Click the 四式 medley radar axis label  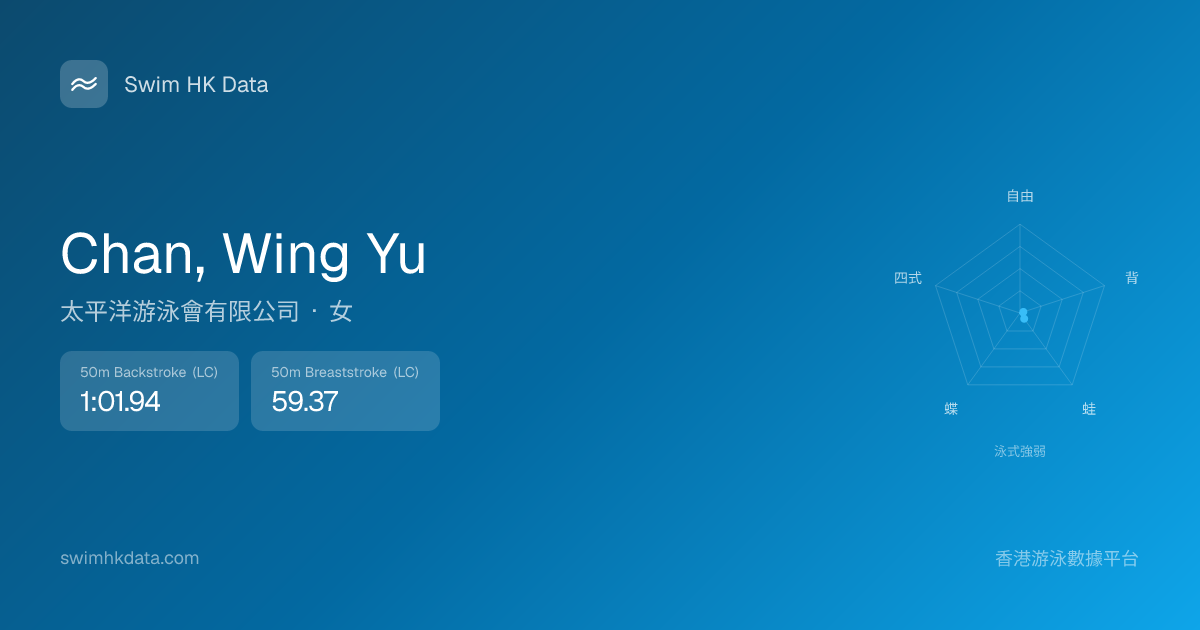click(908, 278)
